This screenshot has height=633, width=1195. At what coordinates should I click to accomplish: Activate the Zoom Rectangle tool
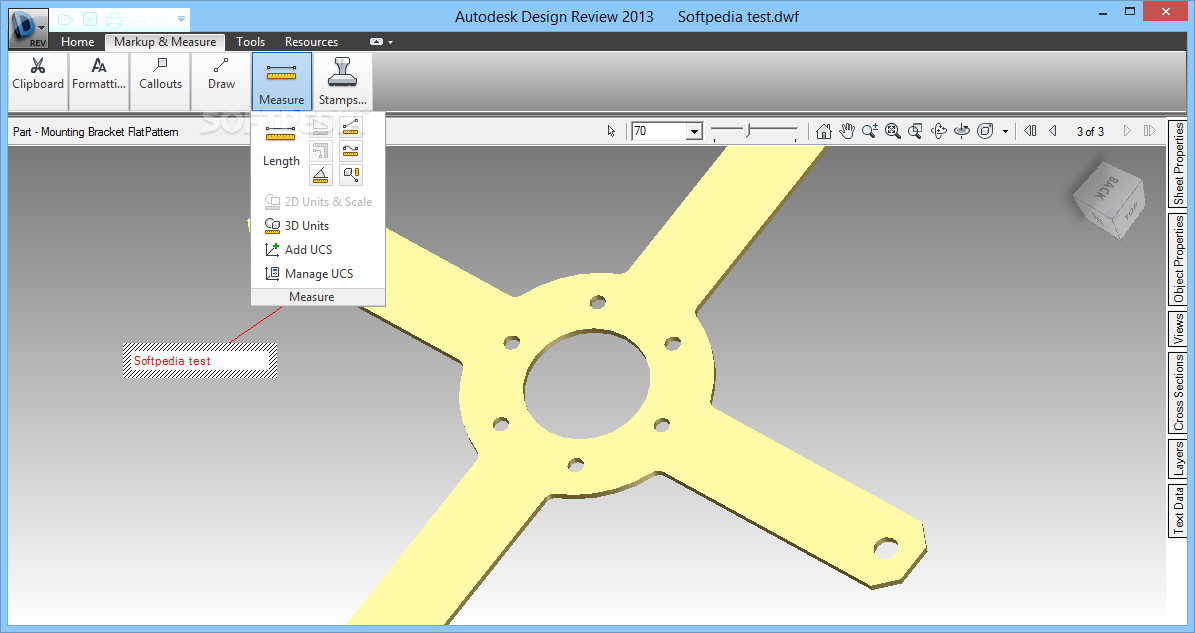[x=915, y=131]
